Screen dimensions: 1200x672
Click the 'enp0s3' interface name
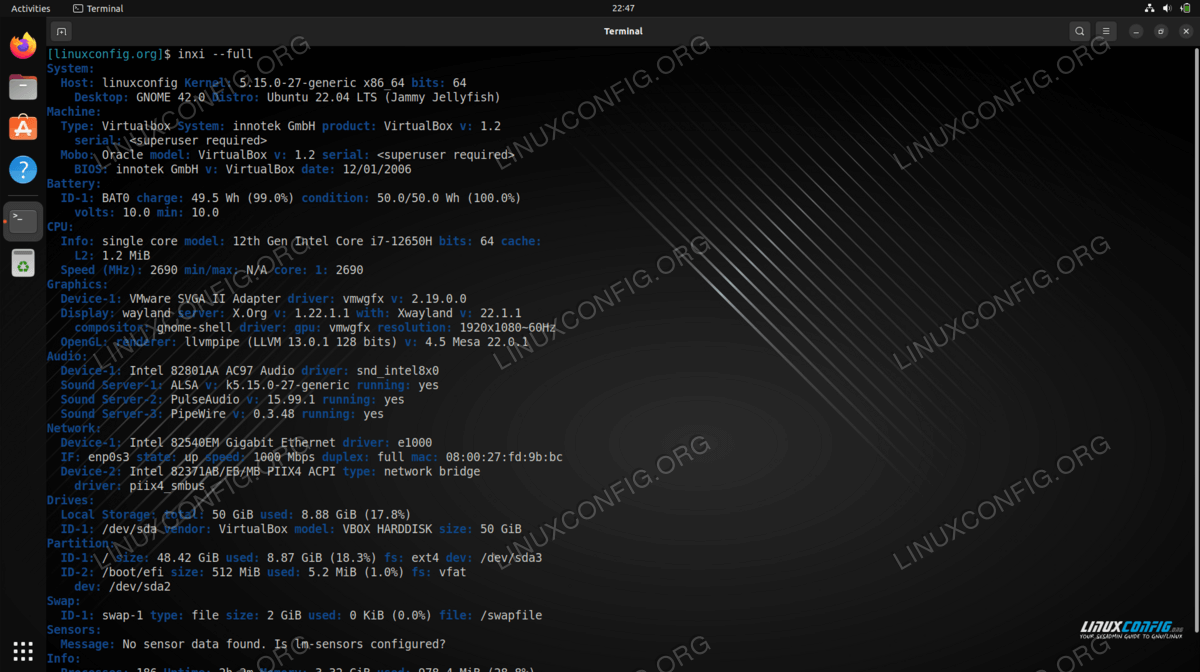coord(109,457)
